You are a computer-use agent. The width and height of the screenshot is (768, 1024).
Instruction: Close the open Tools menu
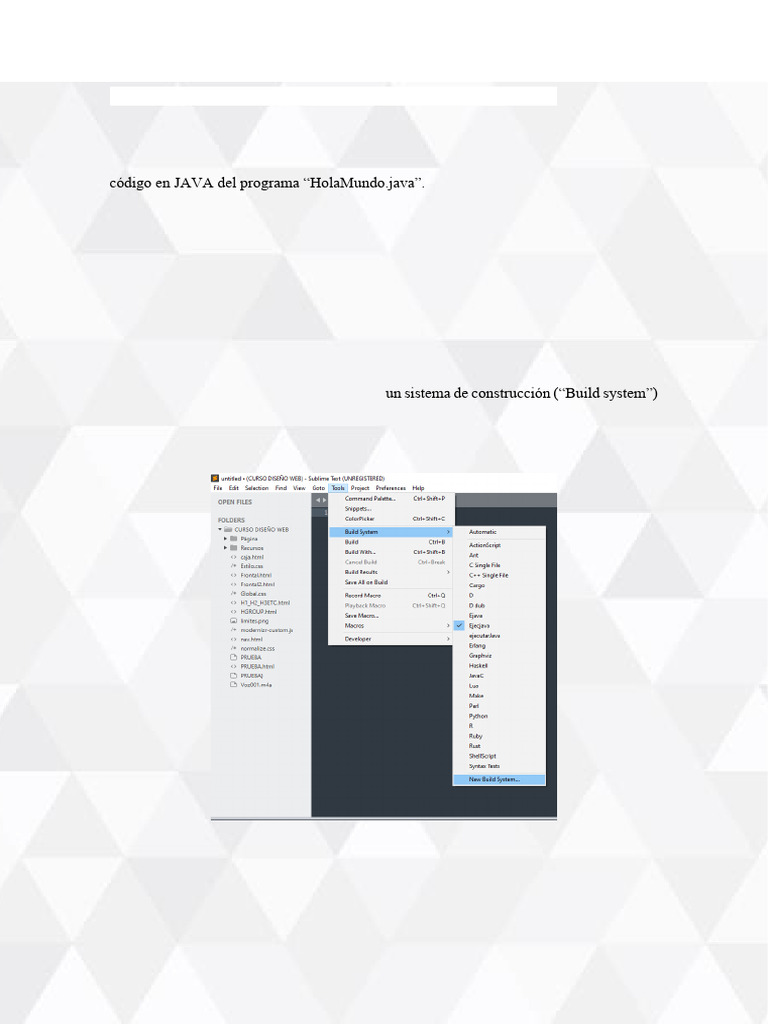(338, 488)
